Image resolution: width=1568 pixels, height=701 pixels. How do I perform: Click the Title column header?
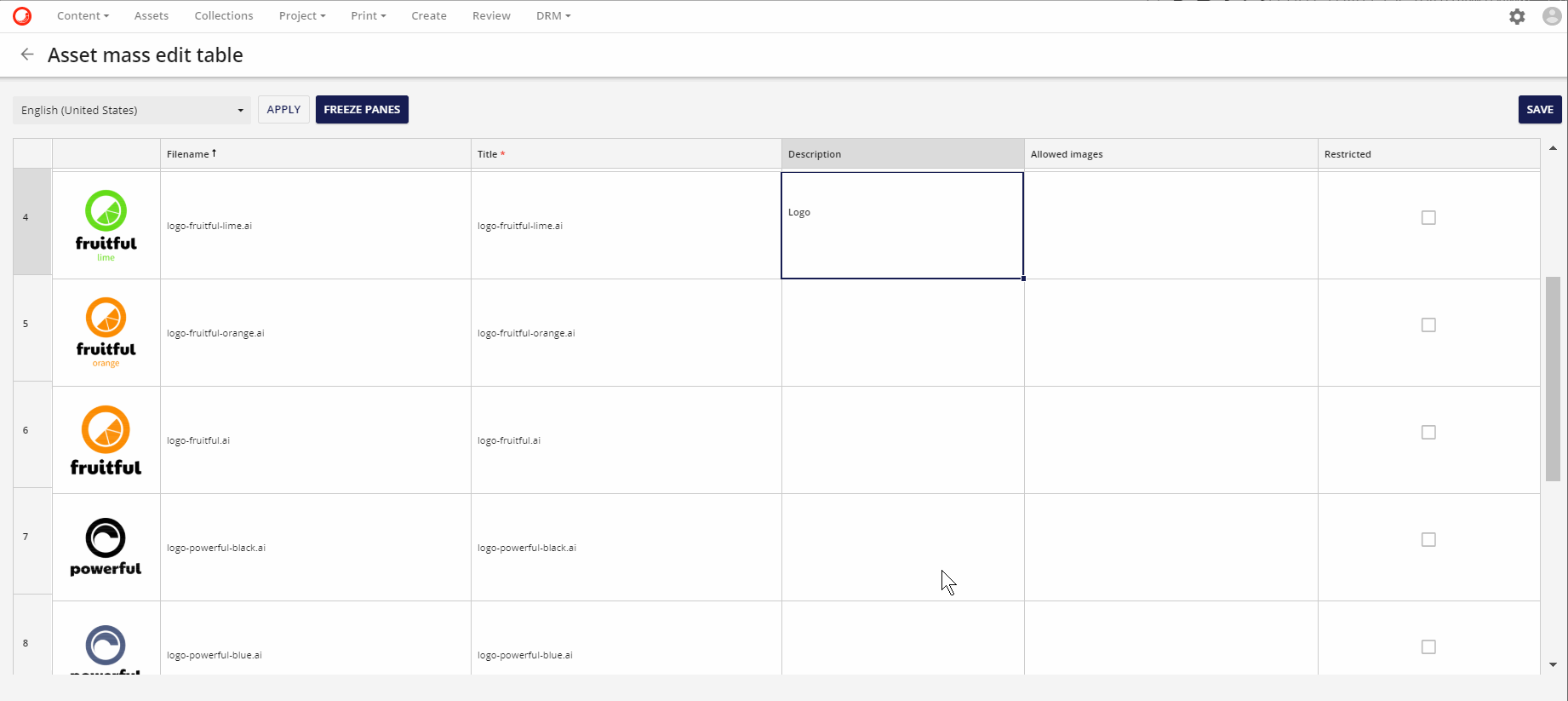point(627,154)
